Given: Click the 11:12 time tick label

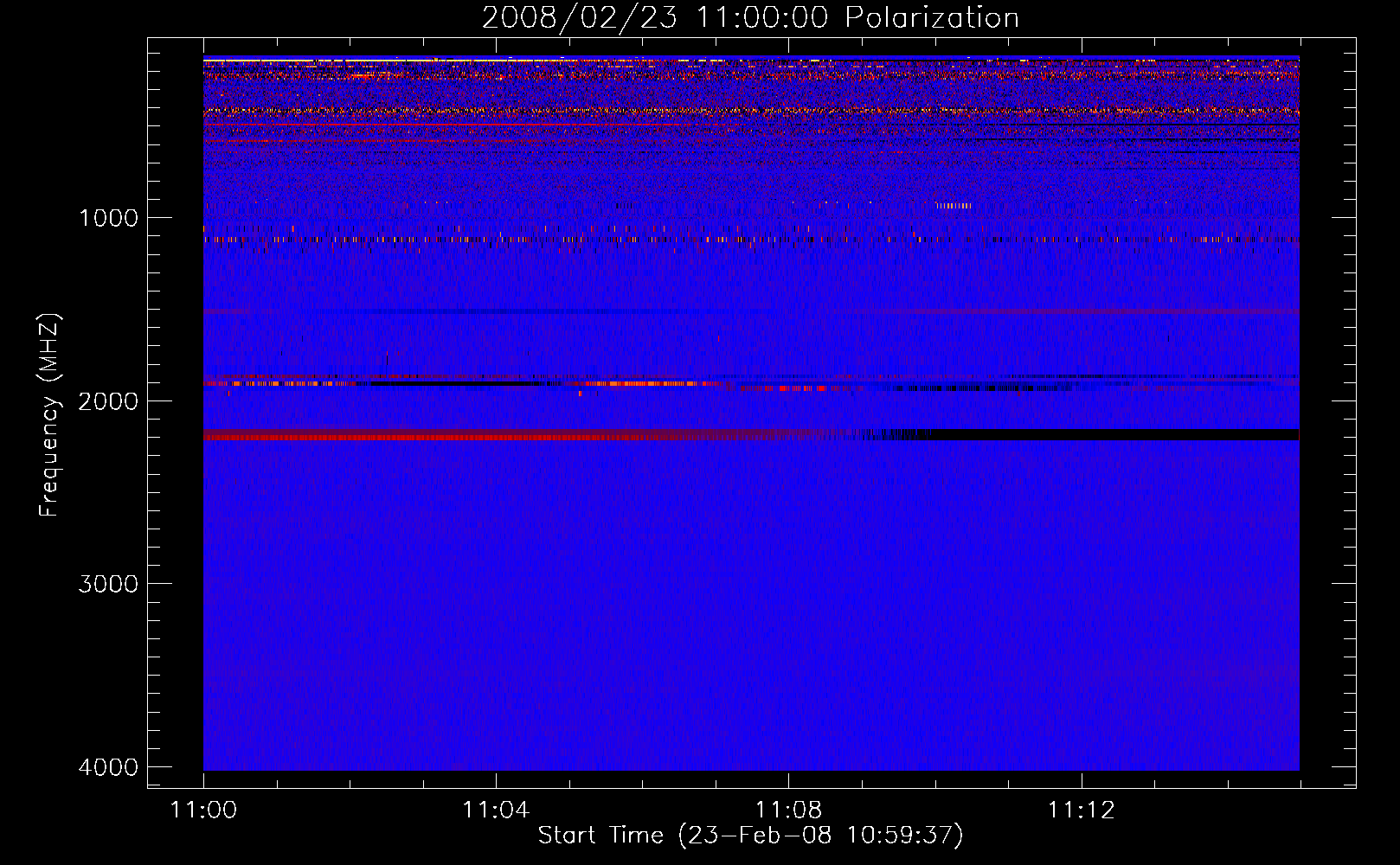Looking at the screenshot, I should pyautogui.click(x=1082, y=811).
